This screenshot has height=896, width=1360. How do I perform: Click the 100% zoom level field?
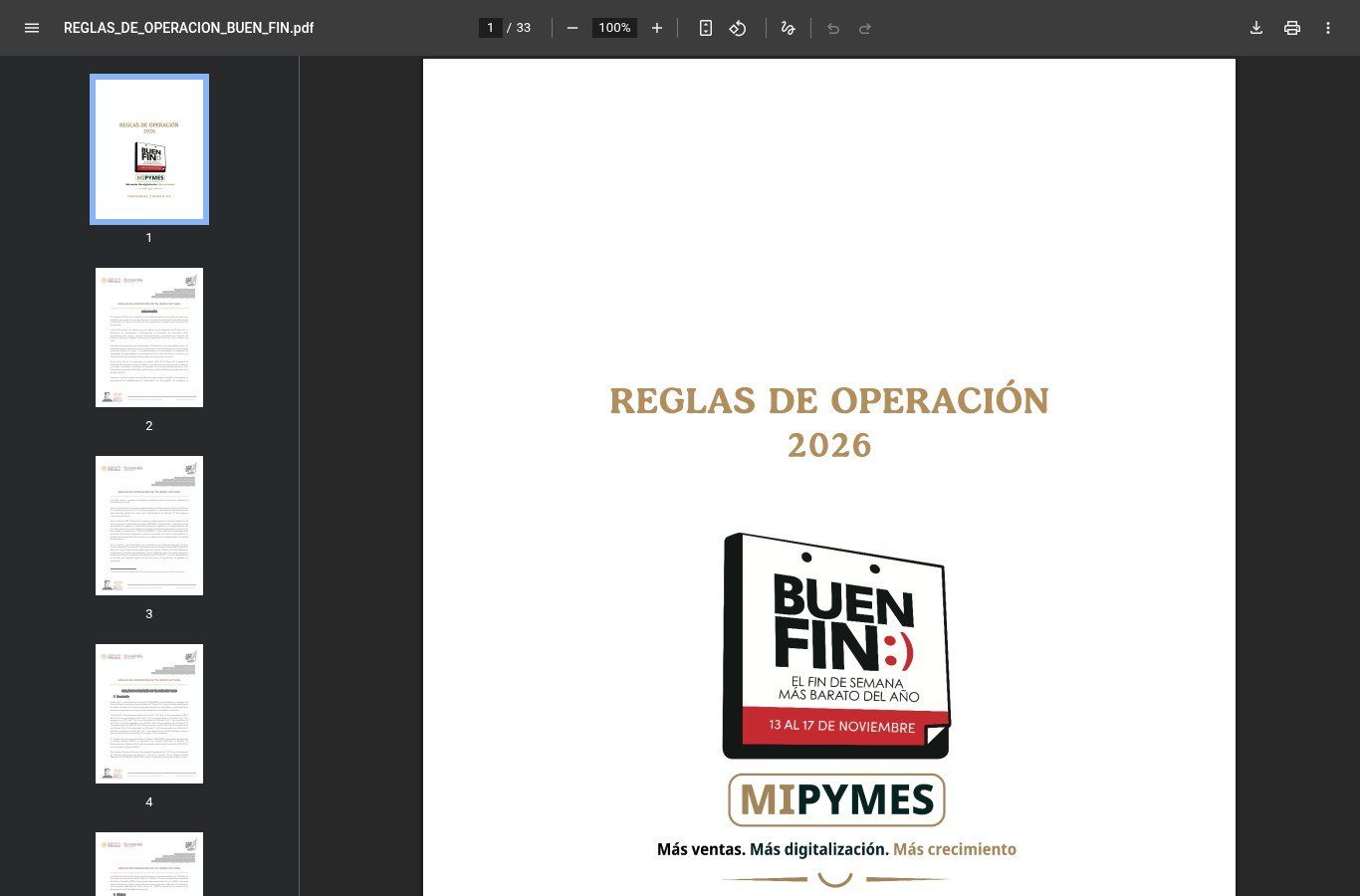point(614,28)
